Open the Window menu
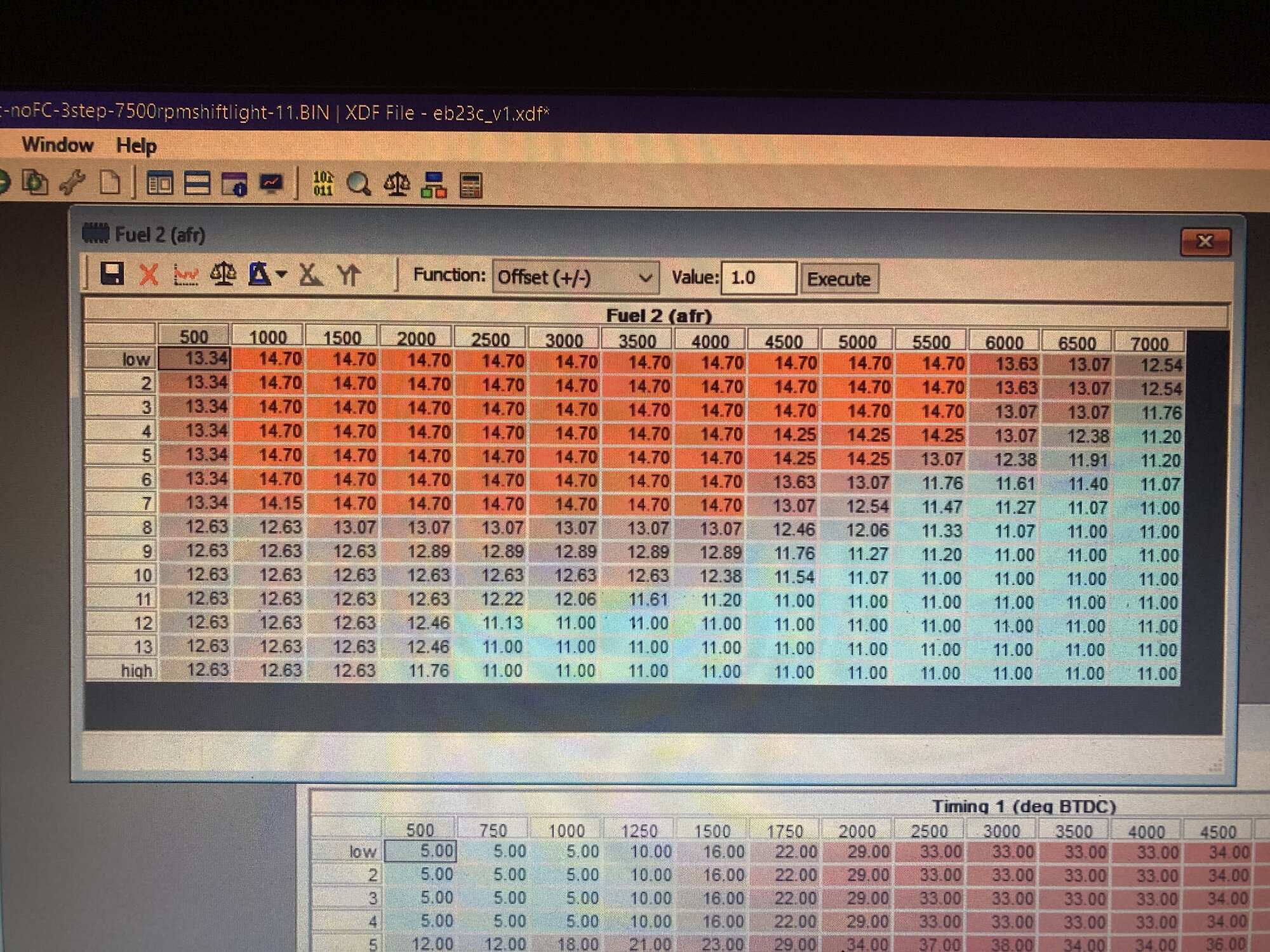Viewport: 1270px width, 952px height. click(58, 145)
